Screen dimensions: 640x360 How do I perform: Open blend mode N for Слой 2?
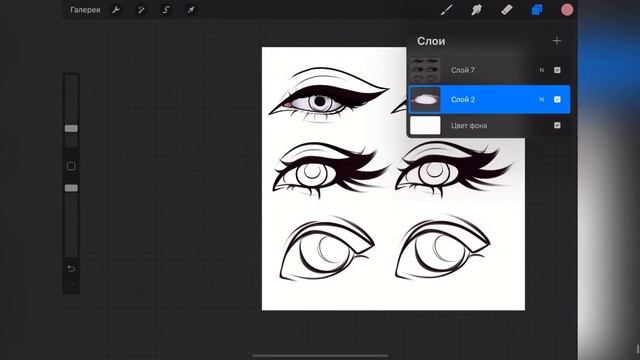point(542,99)
